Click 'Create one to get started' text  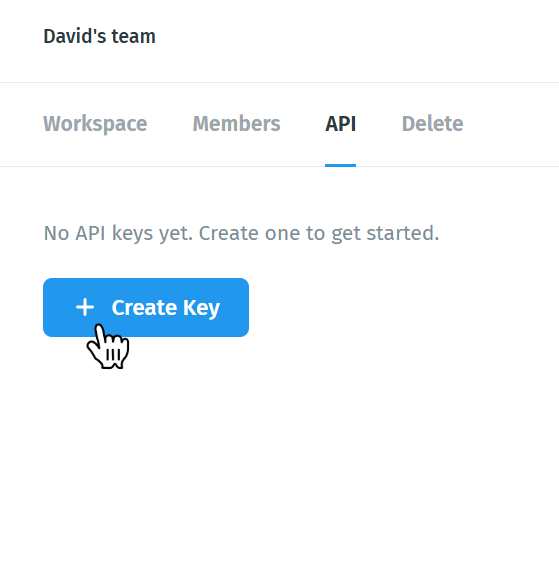pos(319,233)
